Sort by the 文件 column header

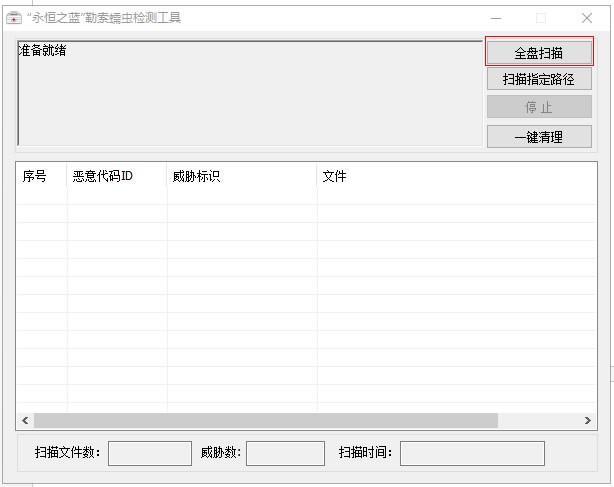(x=457, y=176)
